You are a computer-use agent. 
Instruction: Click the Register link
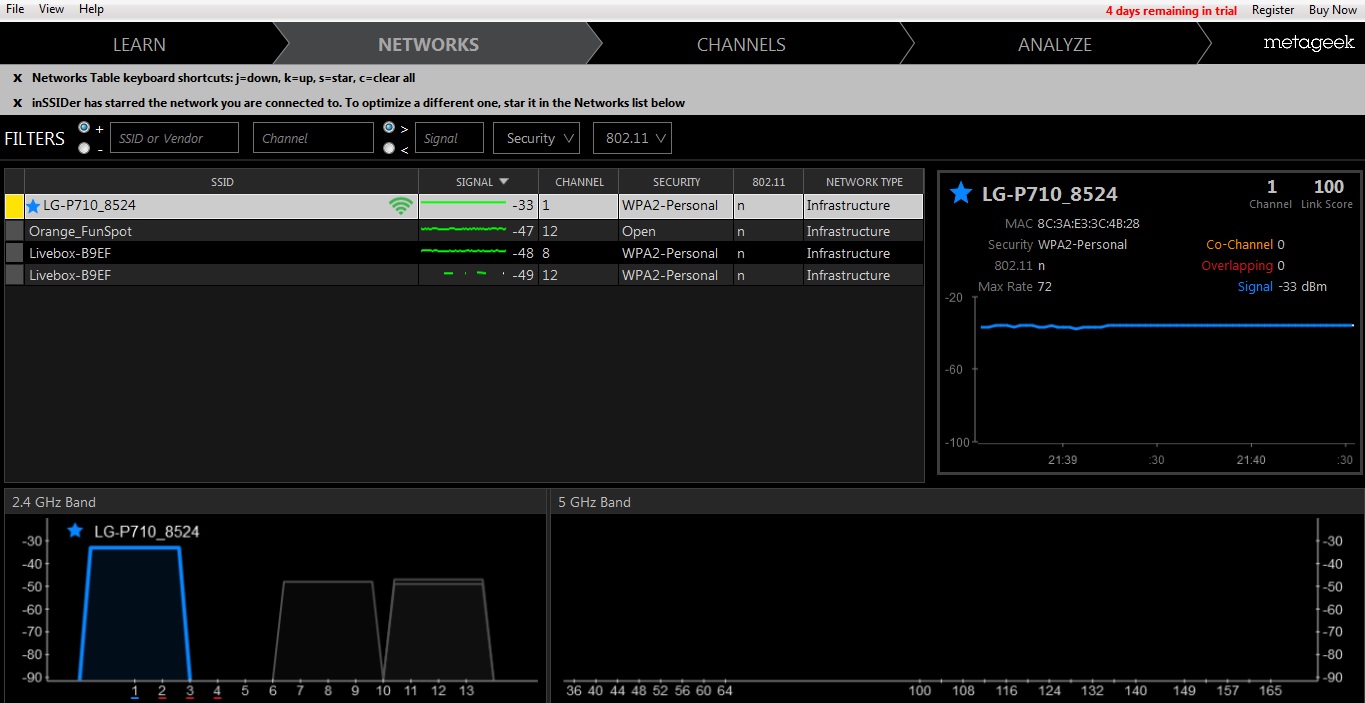(x=1273, y=10)
